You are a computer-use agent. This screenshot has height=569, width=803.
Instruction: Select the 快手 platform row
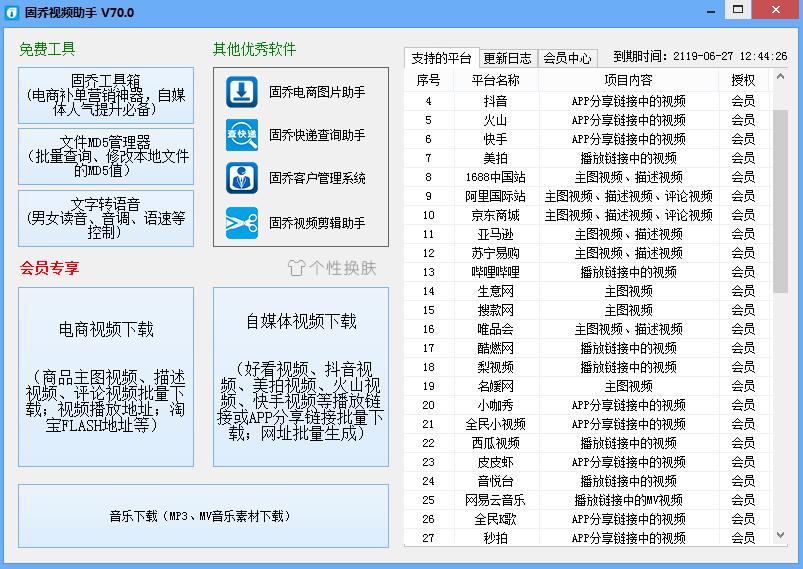point(587,139)
